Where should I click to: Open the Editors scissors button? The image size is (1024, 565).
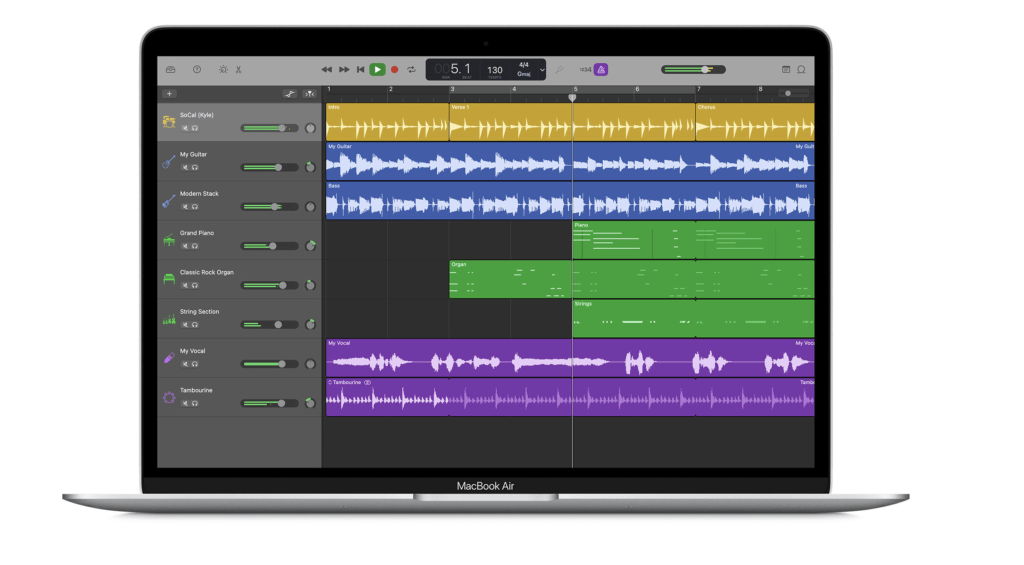click(x=238, y=69)
